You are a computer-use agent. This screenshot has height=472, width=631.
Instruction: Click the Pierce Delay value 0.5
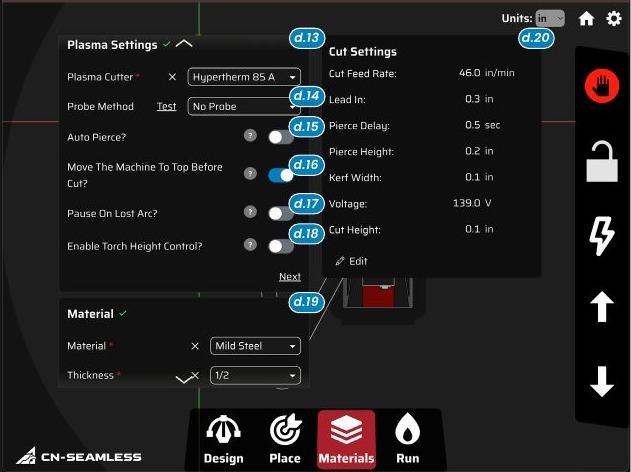tap(472, 125)
